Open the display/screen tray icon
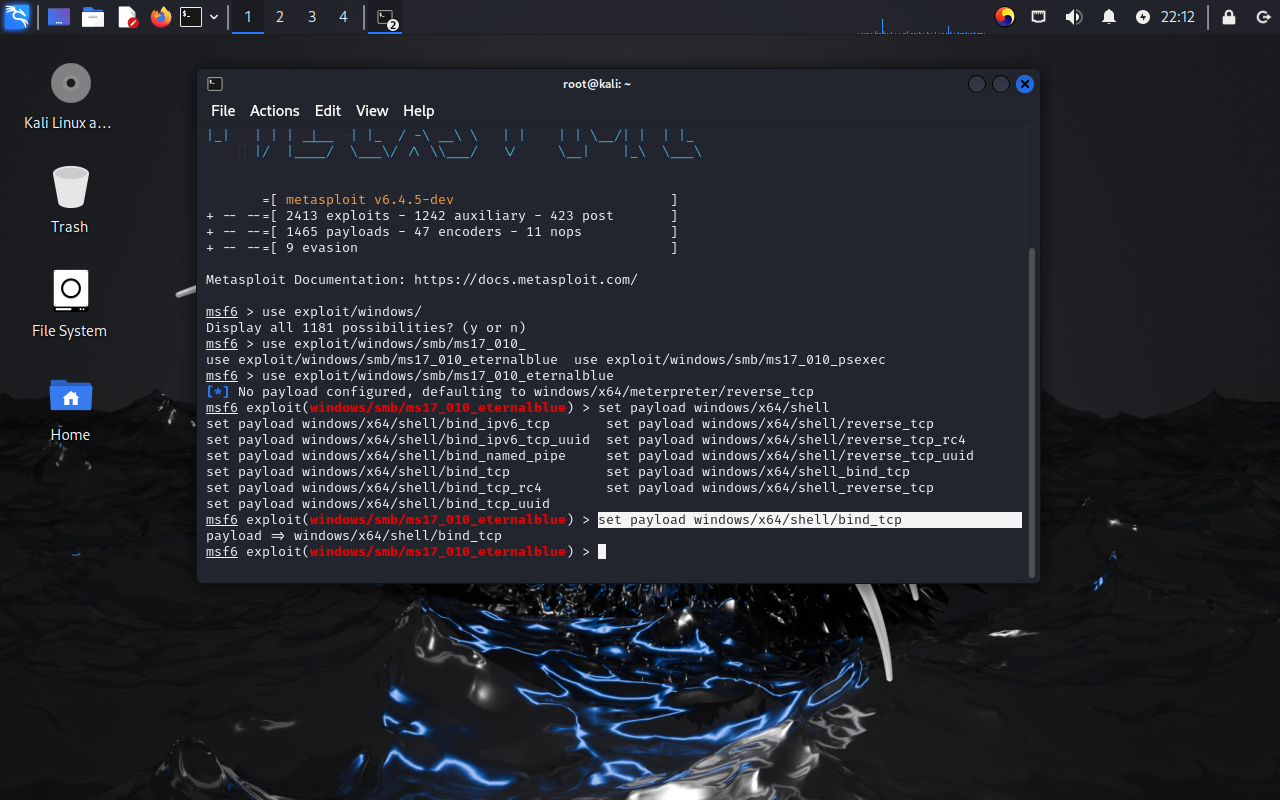Viewport: 1280px width, 800px height. (x=1039, y=17)
